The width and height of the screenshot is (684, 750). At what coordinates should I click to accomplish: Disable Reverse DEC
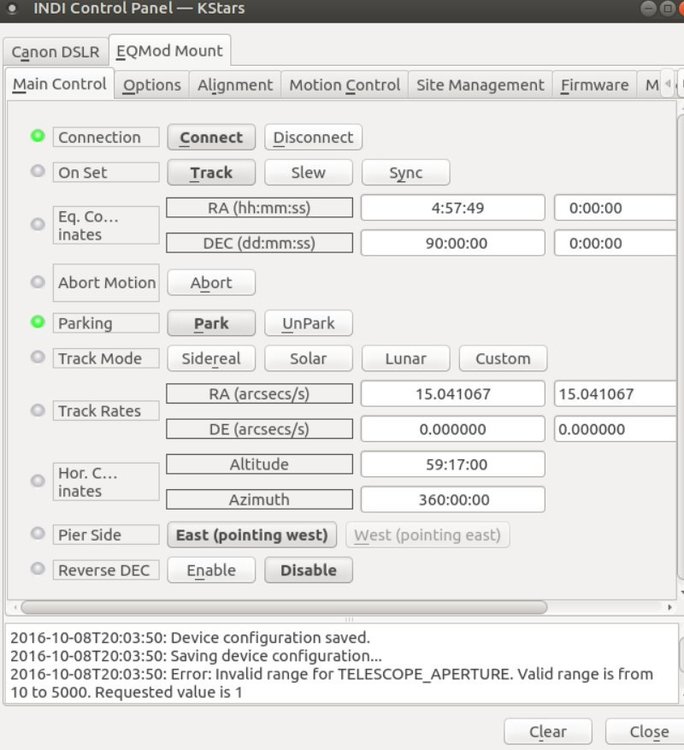pos(309,570)
